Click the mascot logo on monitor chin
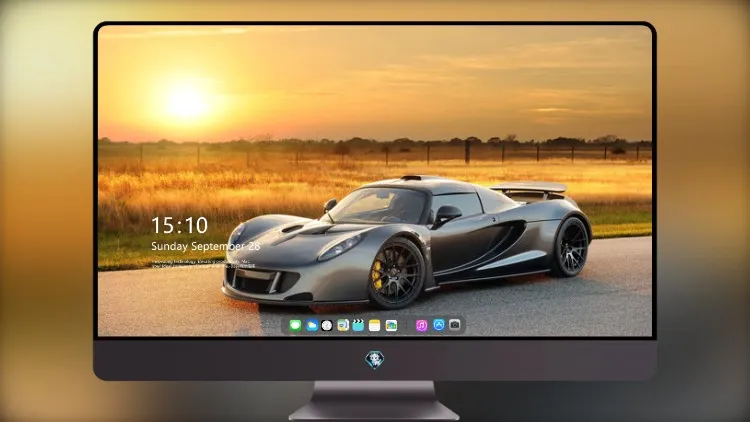Viewport: 750px width, 422px height. (x=375, y=360)
